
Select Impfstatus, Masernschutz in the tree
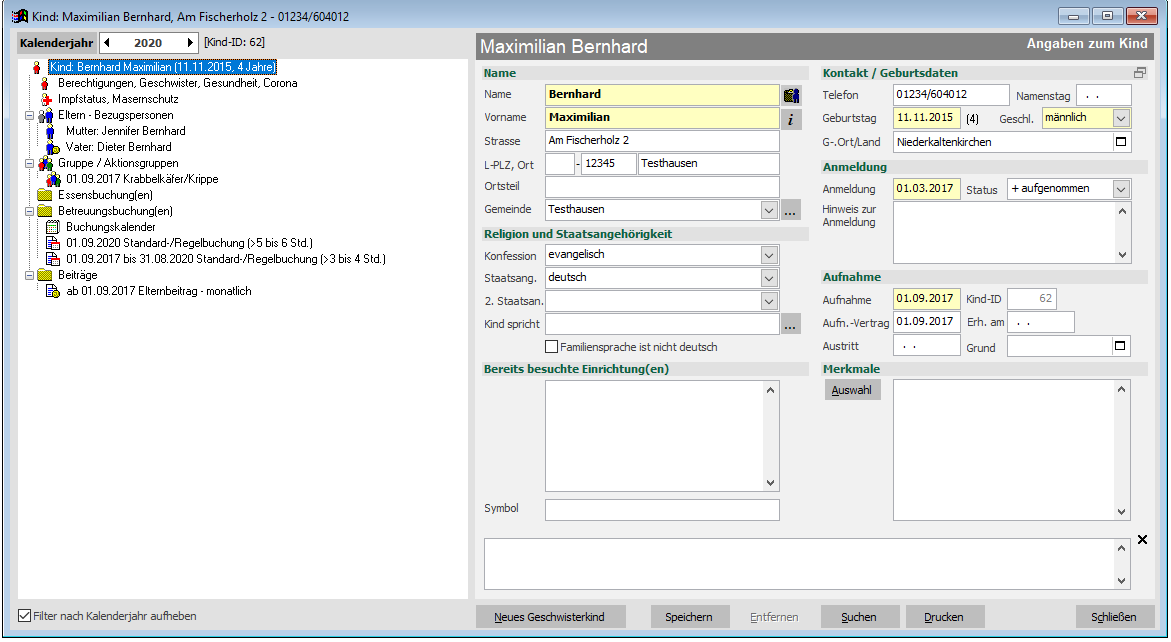[118, 99]
